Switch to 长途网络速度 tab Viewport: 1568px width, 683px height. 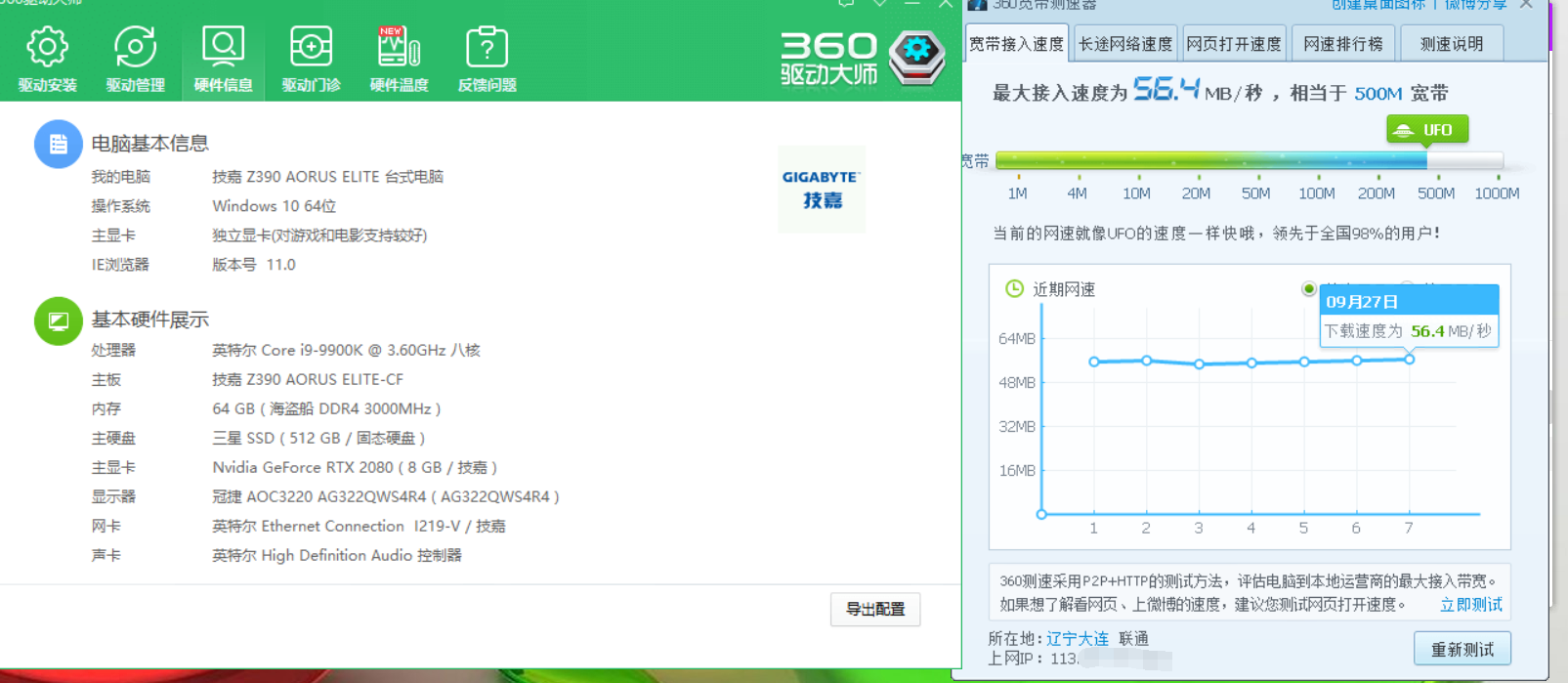(1125, 44)
